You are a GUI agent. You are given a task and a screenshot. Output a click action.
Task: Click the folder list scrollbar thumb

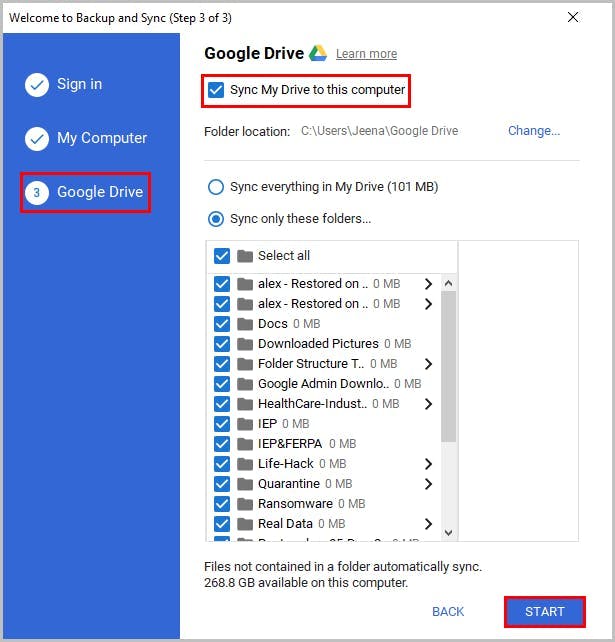pyautogui.click(x=449, y=367)
